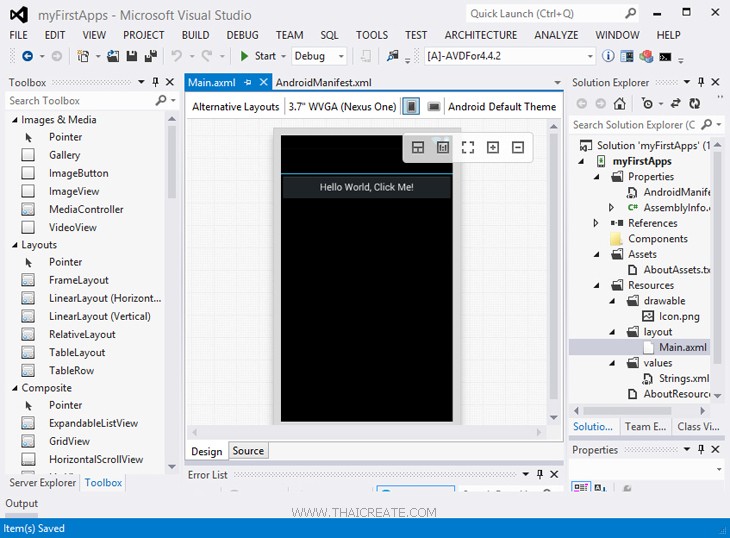The height and width of the screenshot is (538, 730).
Task: Open Toolbox window options dropdown arrow
Action: (x=141, y=82)
